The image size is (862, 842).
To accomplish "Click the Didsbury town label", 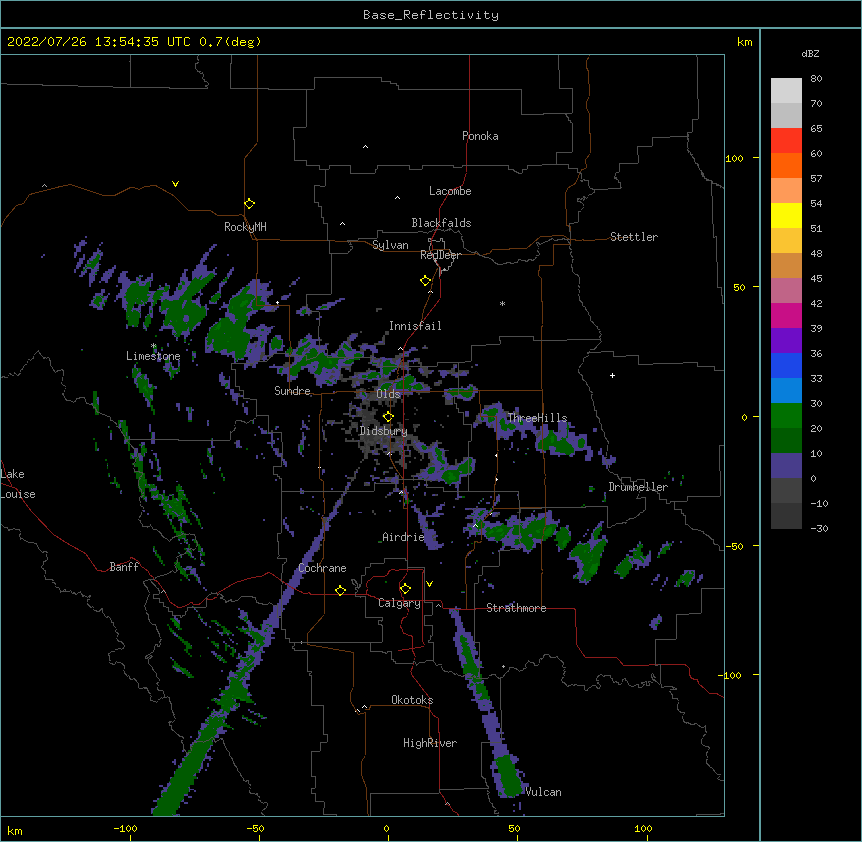I will [x=383, y=431].
